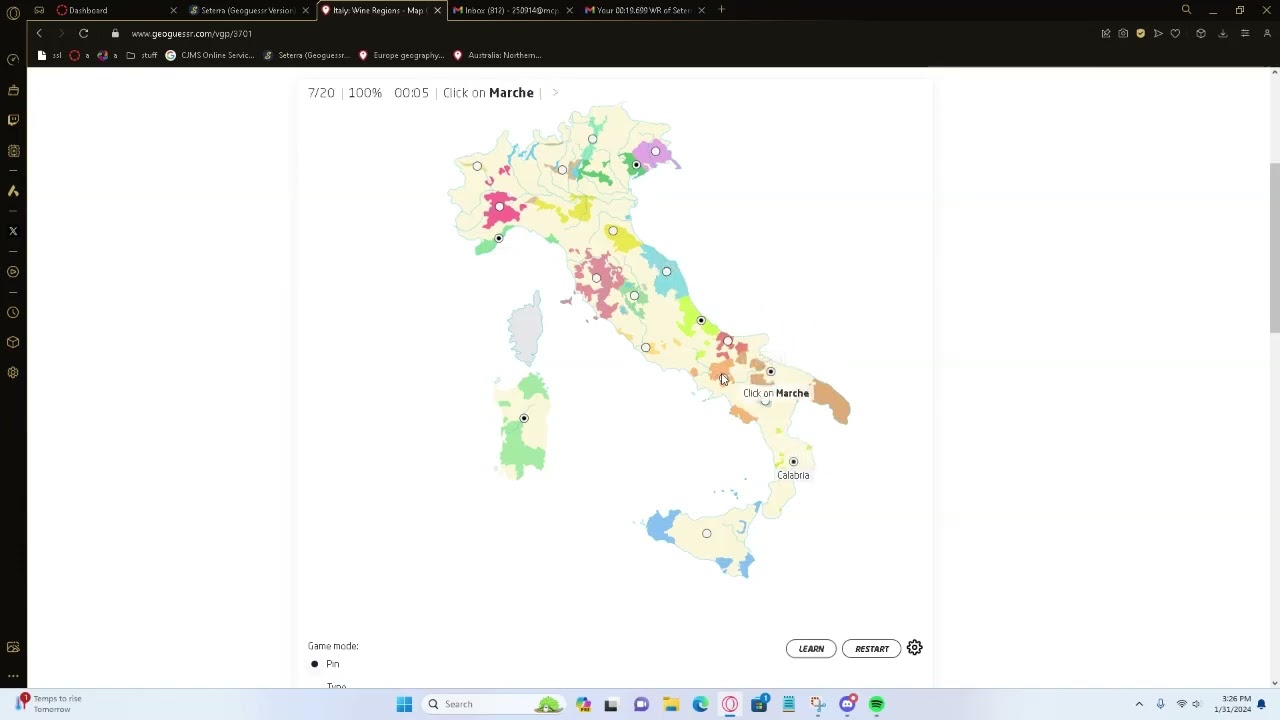Click the Sicily region pin

click(706, 533)
